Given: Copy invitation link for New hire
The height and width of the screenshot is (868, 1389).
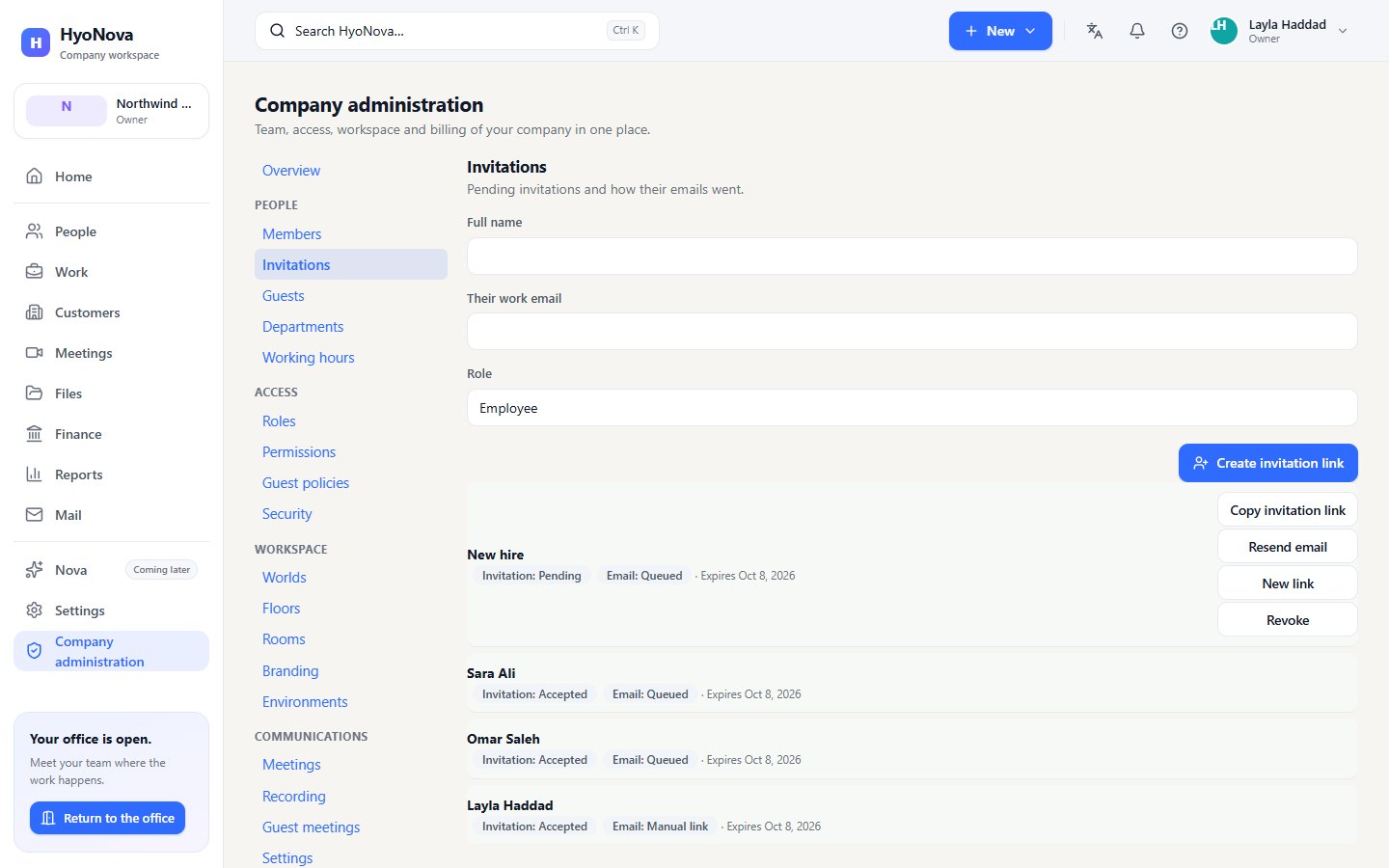Looking at the screenshot, I should [x=1288, y=510].
